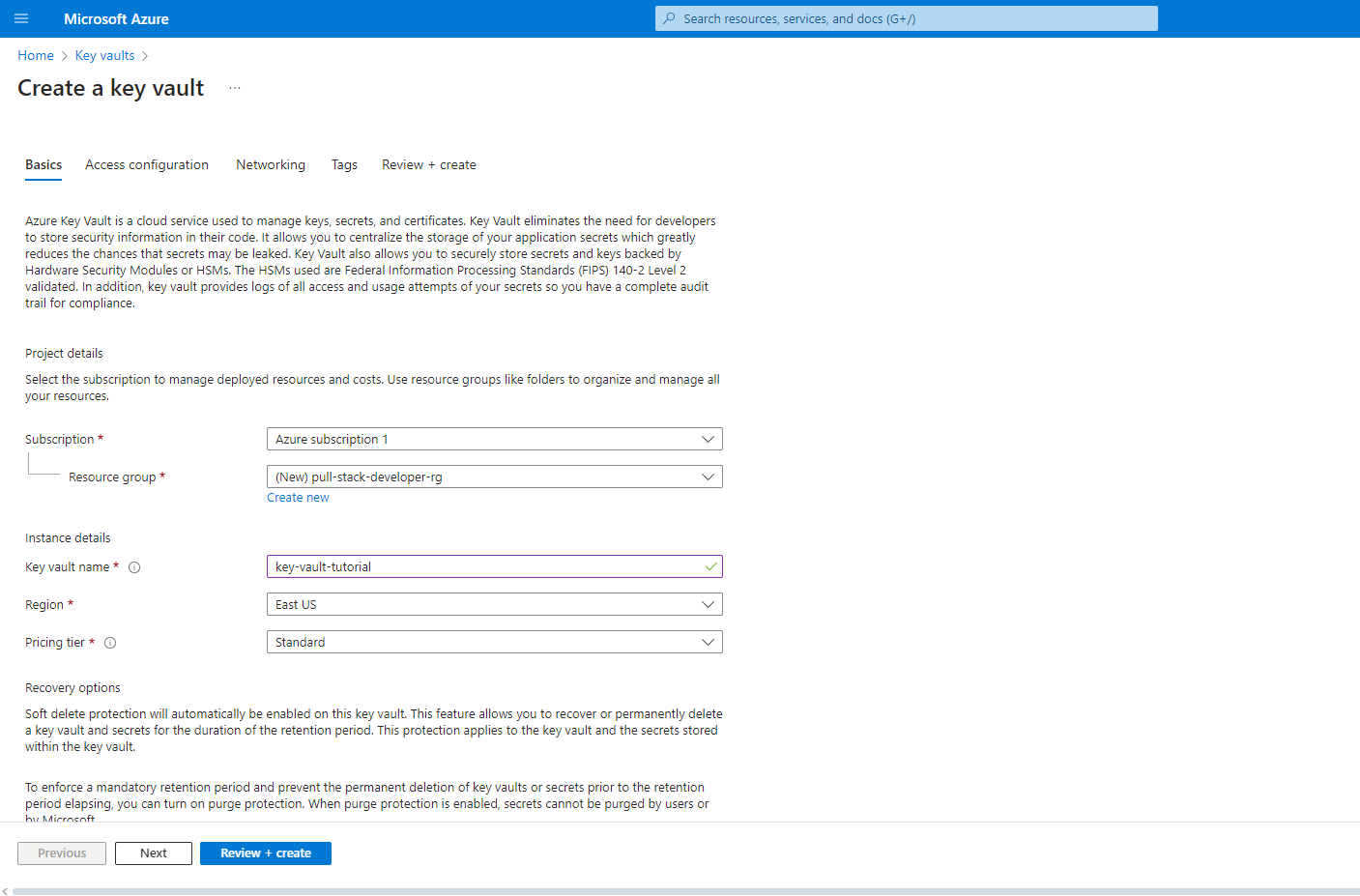The image size is (1360, 896).
Task: Open the Azure portal hamburger menu
Action: coord(21,18)
